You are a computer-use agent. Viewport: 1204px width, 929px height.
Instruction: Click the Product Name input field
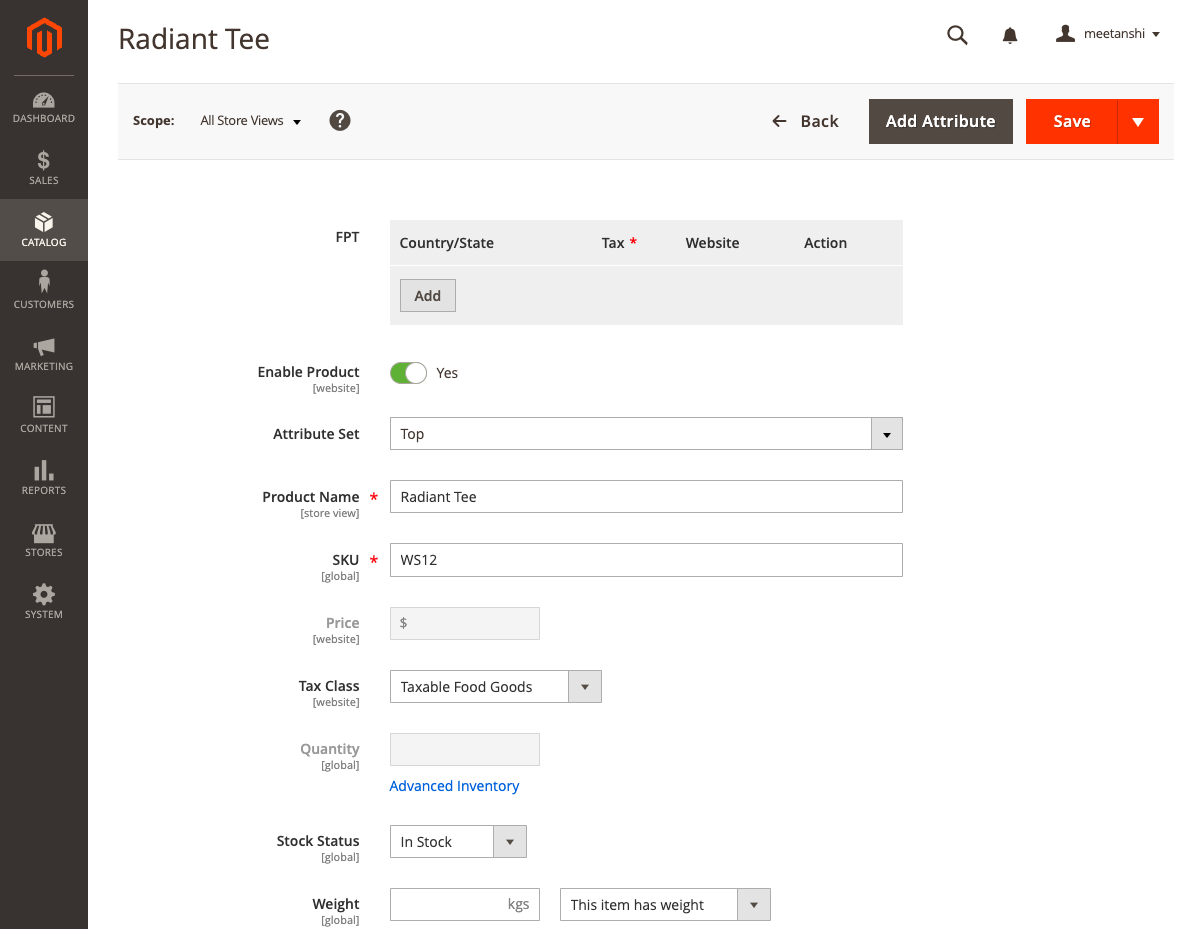[646, 497]
